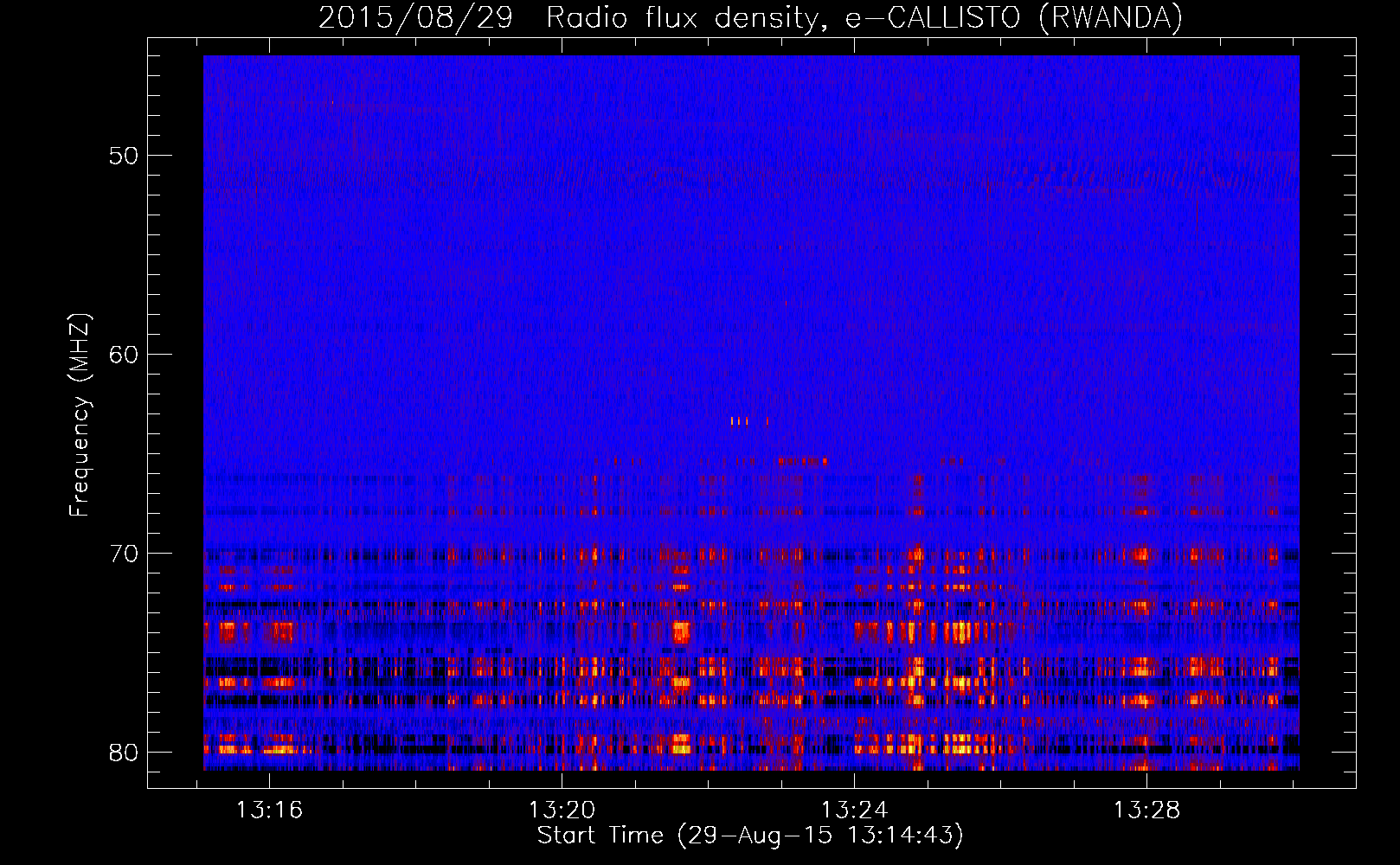
Task: Click the 'Frequency (MHZ)' y-axis label
Action: [x=80, y=415]
